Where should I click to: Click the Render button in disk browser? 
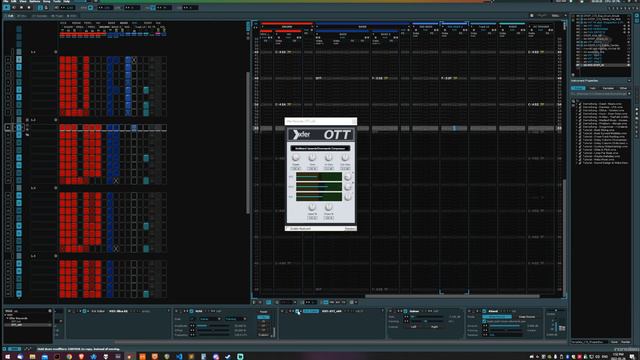[626, 342]
